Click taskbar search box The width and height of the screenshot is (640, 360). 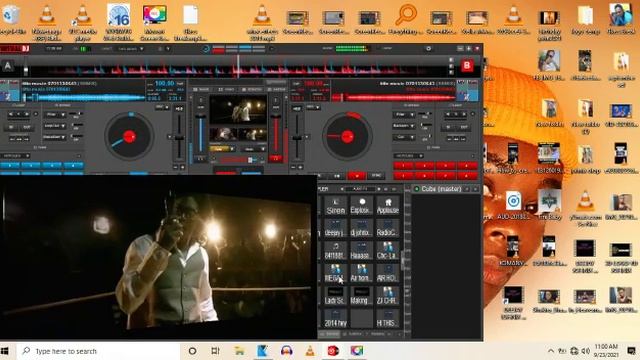[98, 351]
